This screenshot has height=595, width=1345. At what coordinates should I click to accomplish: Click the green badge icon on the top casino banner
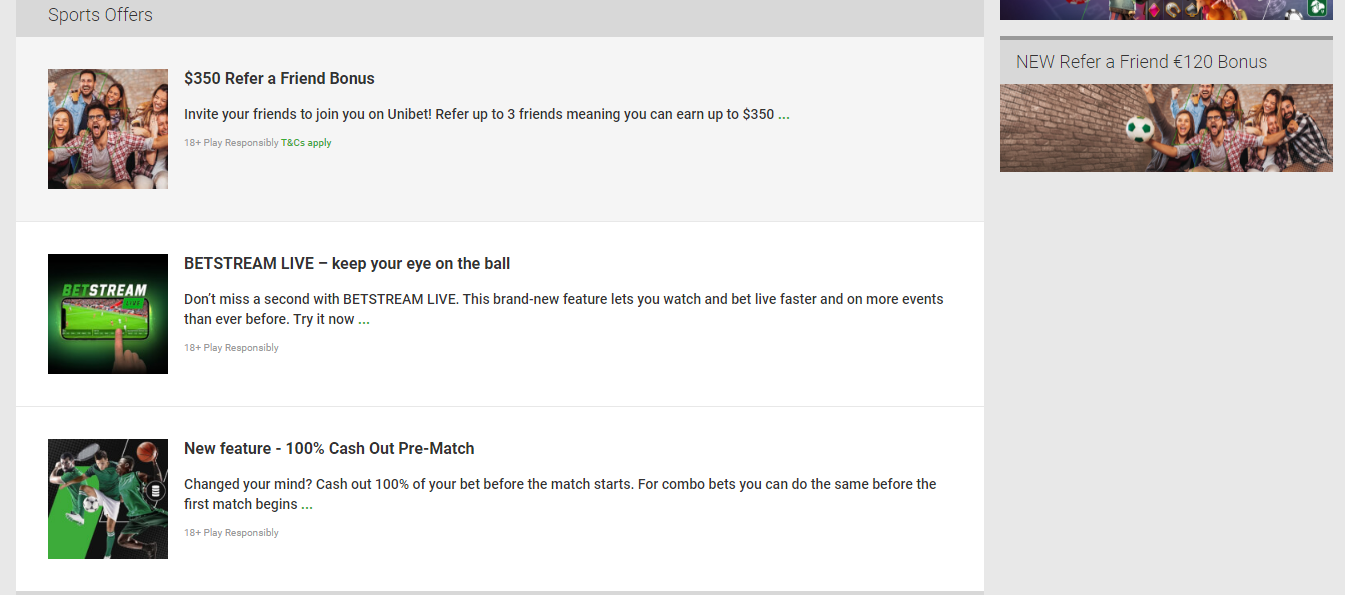[x=1318, y=8]
